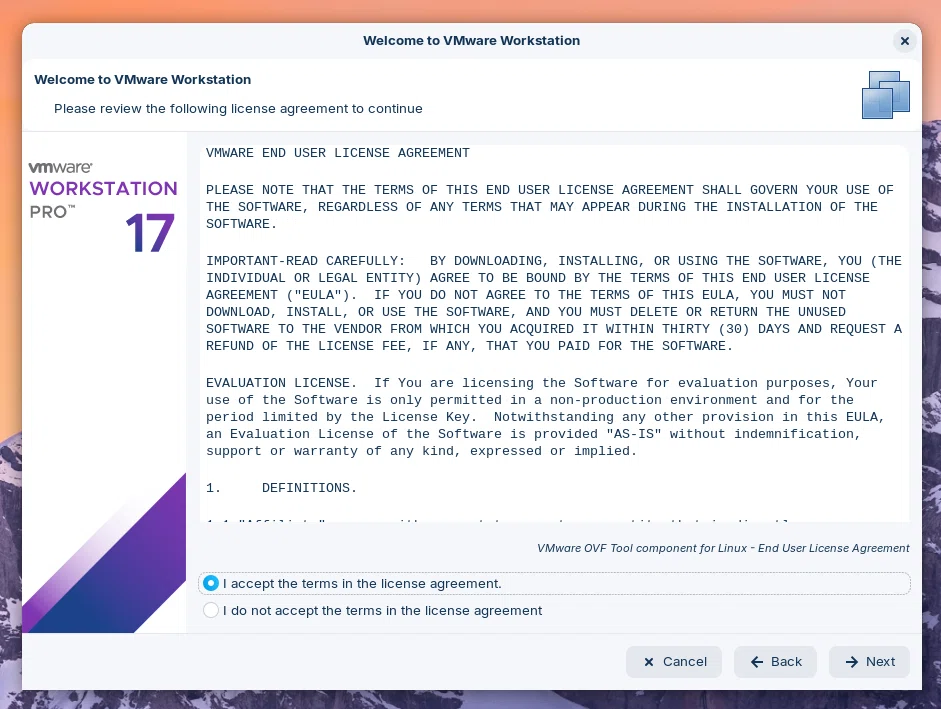Click the "IMPORTANT-READ CAREFULLY" paragraph
The height and width of the screenshot is (709, 941).
pyautogui.click(x=553, y=303)
